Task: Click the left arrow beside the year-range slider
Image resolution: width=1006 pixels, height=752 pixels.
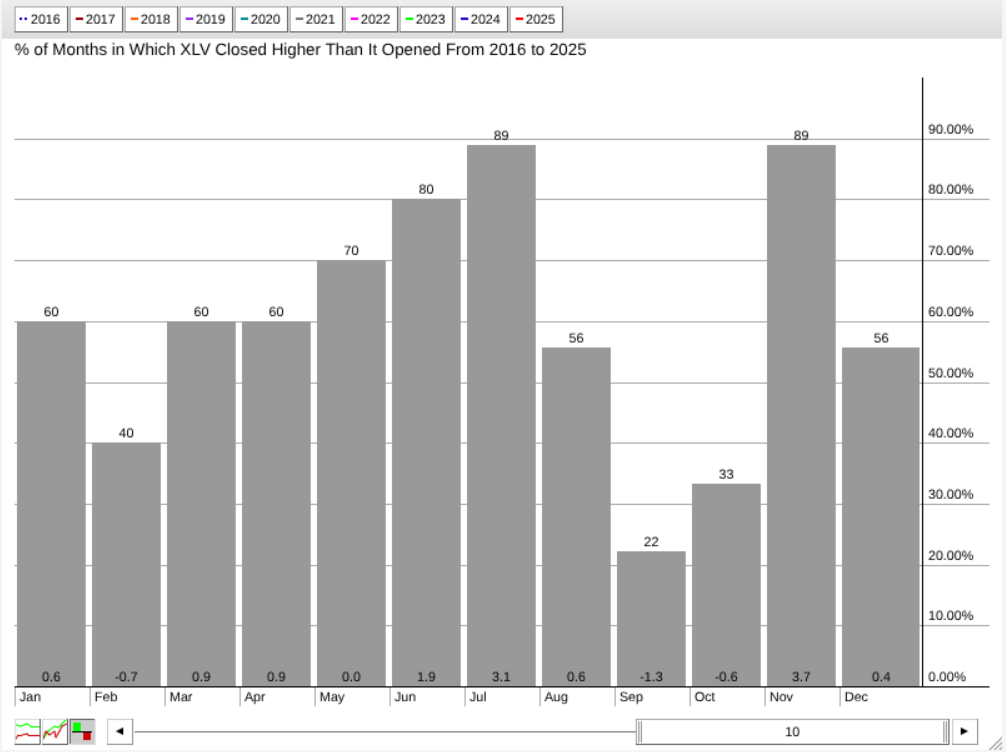Action: pos(120,731)
